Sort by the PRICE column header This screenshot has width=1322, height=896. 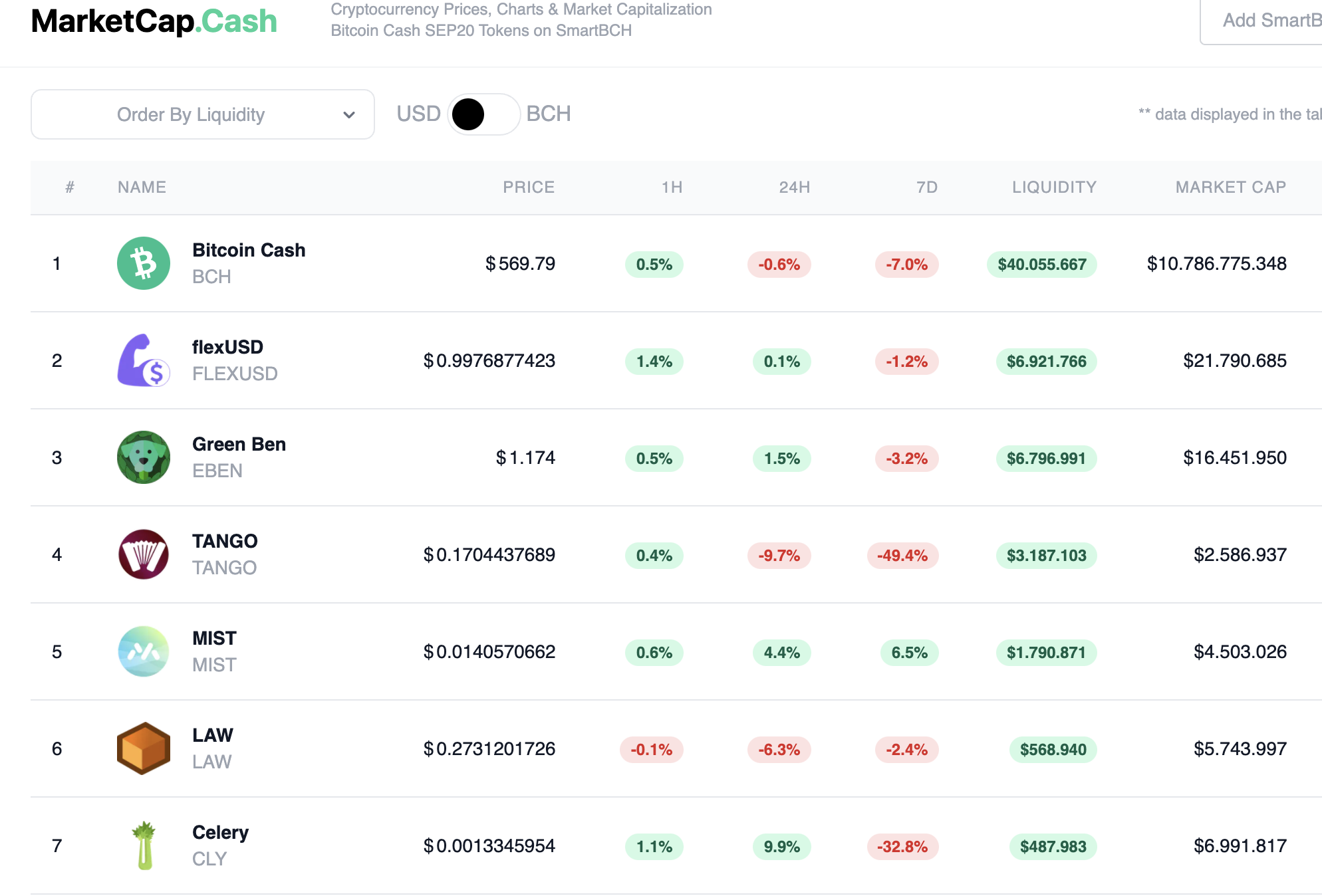(x=529, y=187)
